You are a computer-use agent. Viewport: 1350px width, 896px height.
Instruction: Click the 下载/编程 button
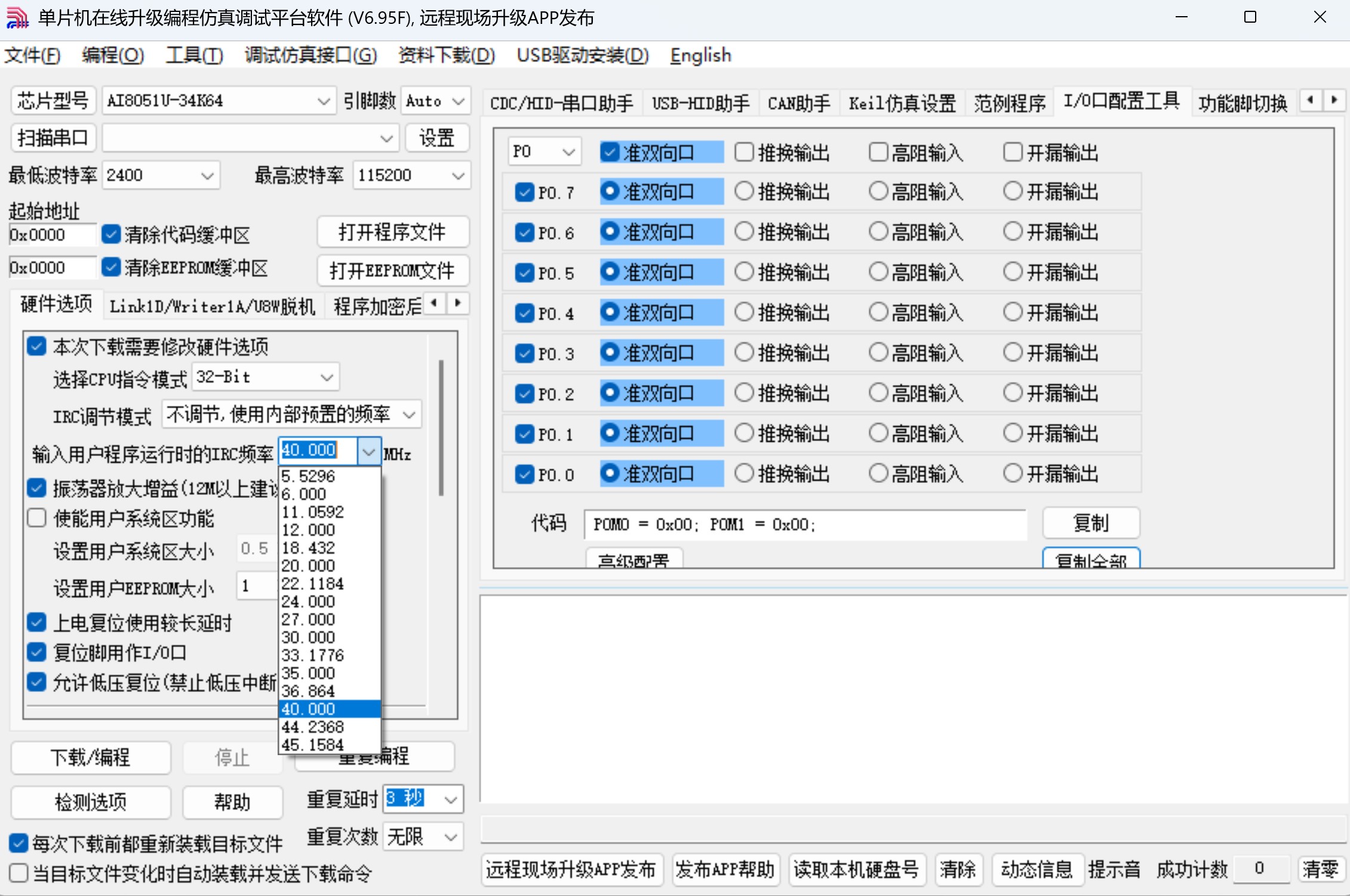(91, 757)
